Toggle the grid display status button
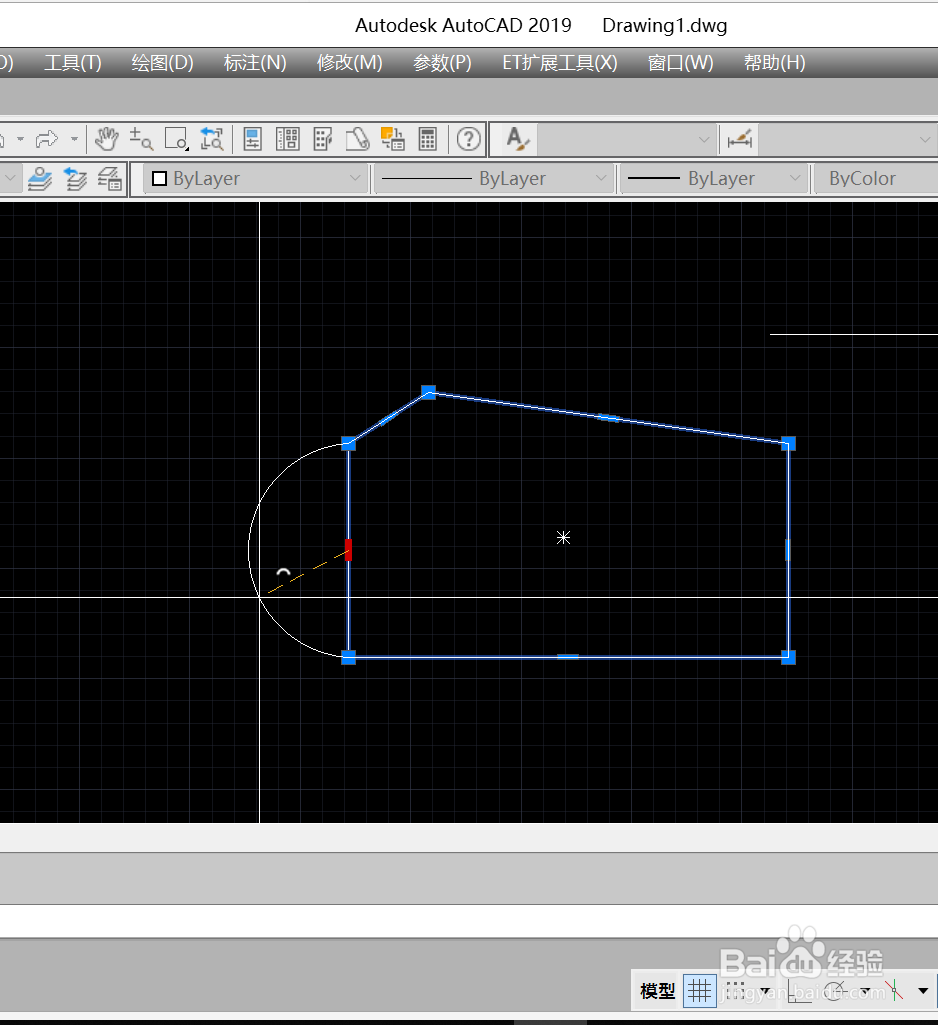 (699, 991)
